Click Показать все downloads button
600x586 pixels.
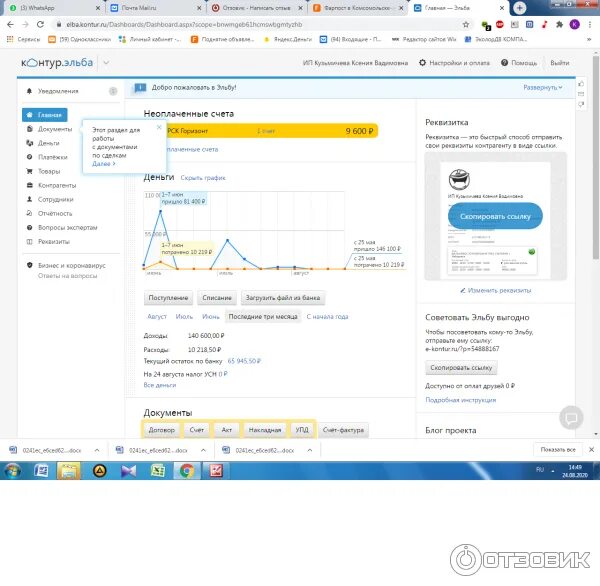[558, 450]
